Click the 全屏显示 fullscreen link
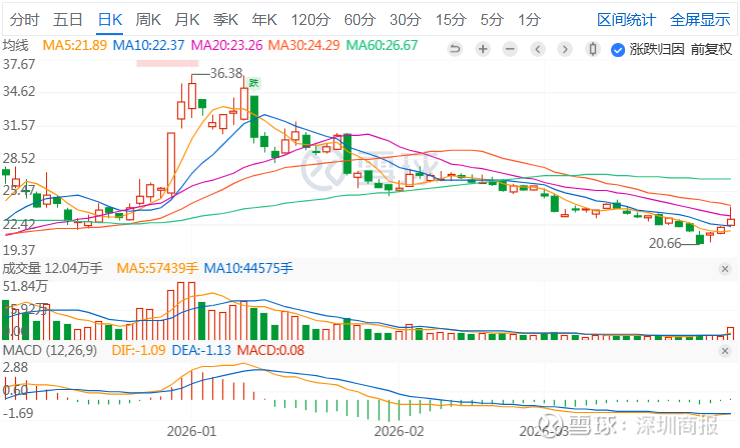 click(x=699, y=19)
